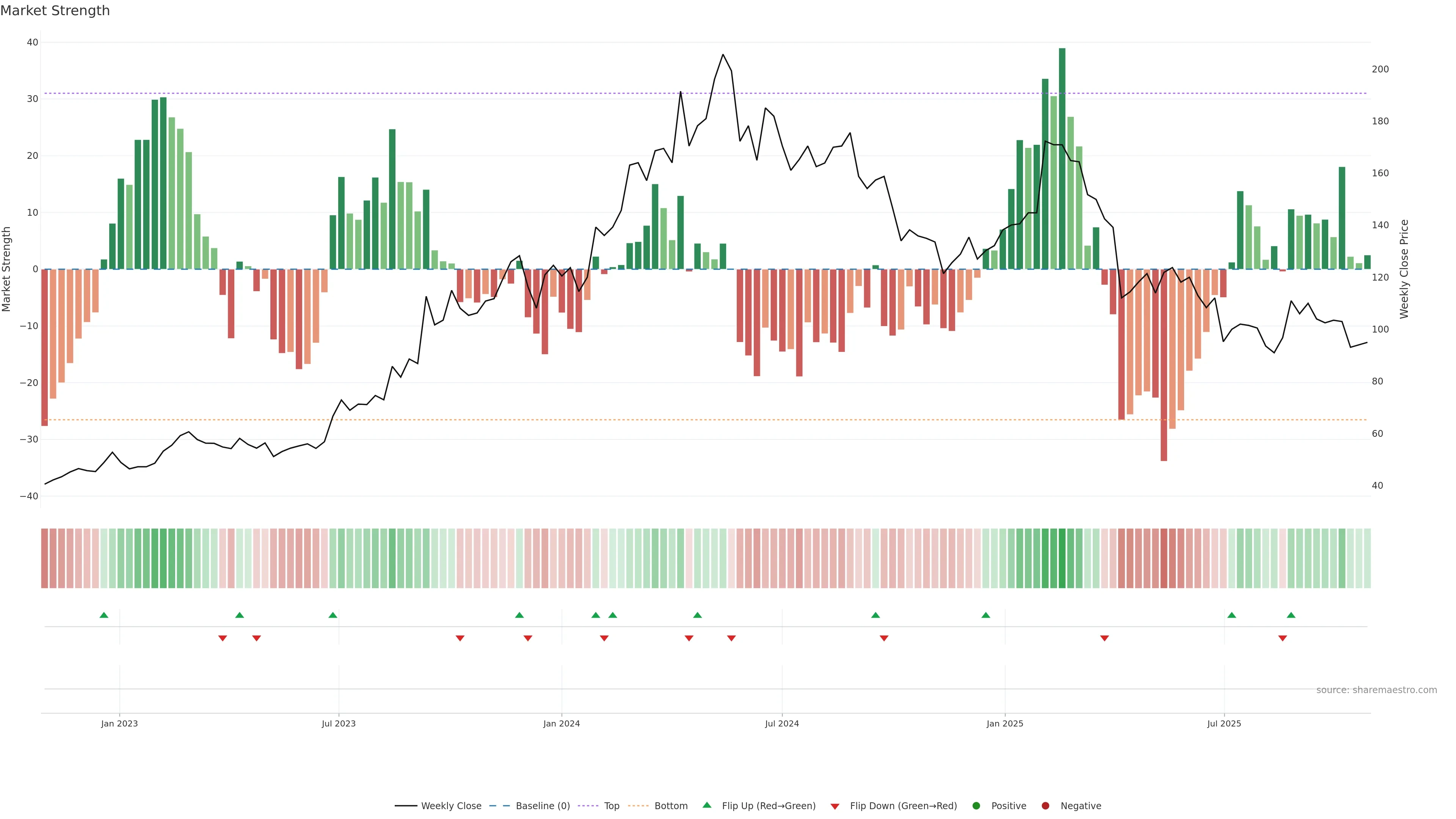This screenshot has width=1456, height=819.
Task: Click the Jan 2024 x-axis label
Action: coord(561,723)
